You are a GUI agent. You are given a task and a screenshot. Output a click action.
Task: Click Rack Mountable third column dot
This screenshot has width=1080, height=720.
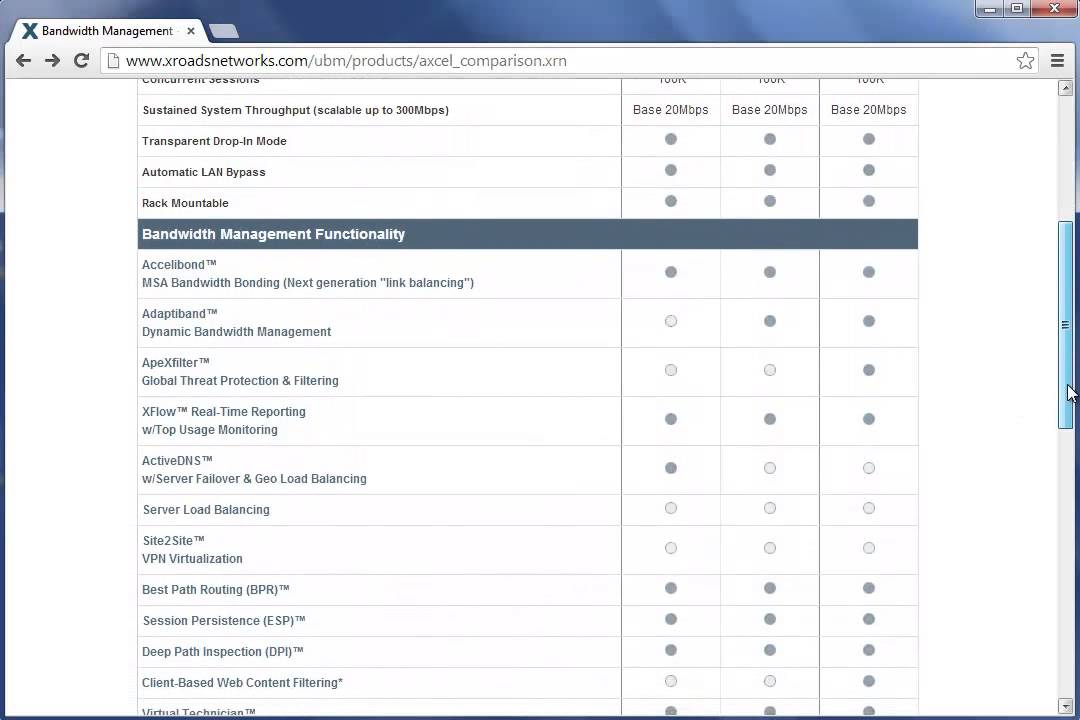point(869,201)
